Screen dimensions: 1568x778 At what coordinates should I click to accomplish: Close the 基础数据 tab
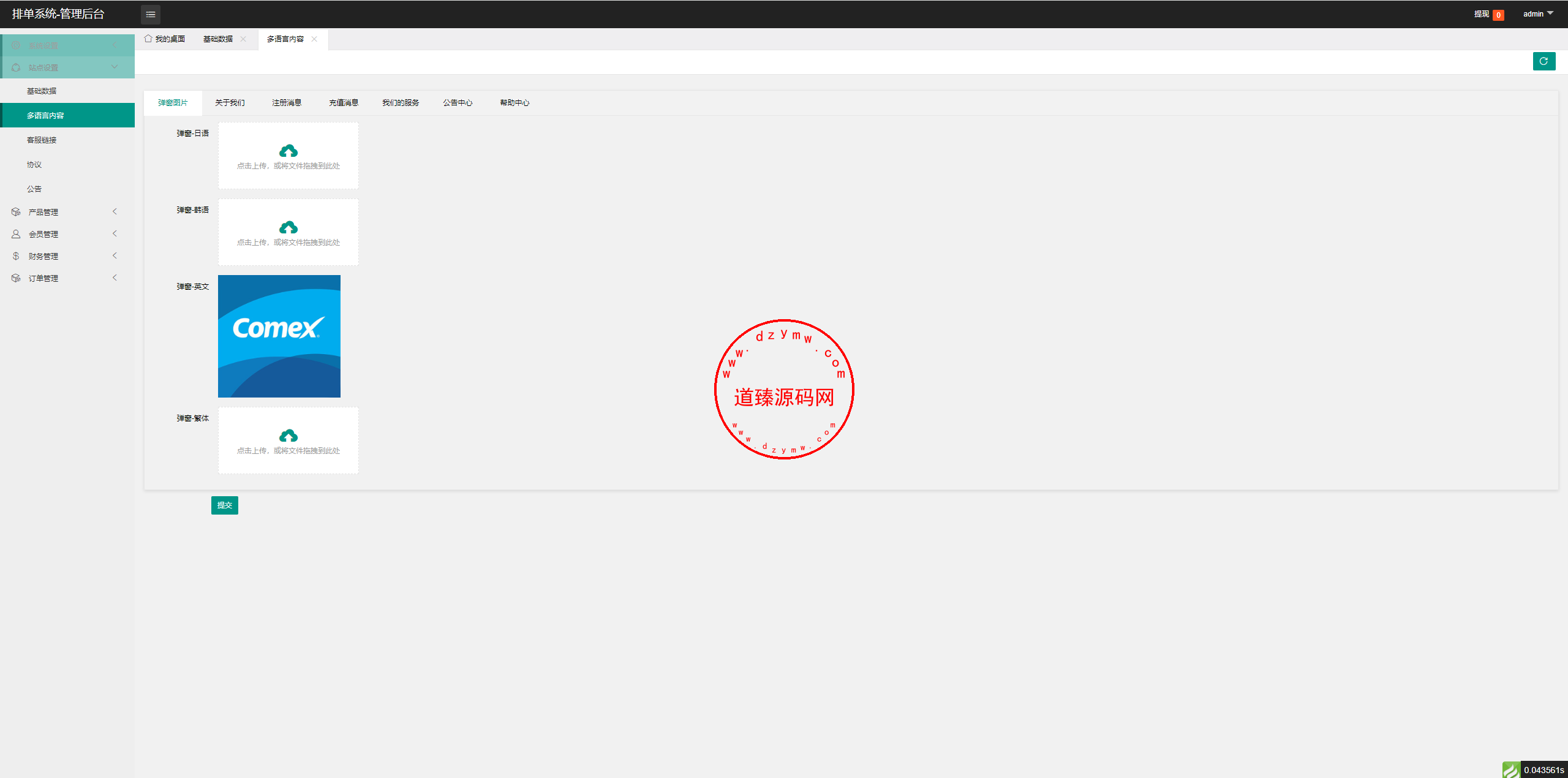[243, 39]
